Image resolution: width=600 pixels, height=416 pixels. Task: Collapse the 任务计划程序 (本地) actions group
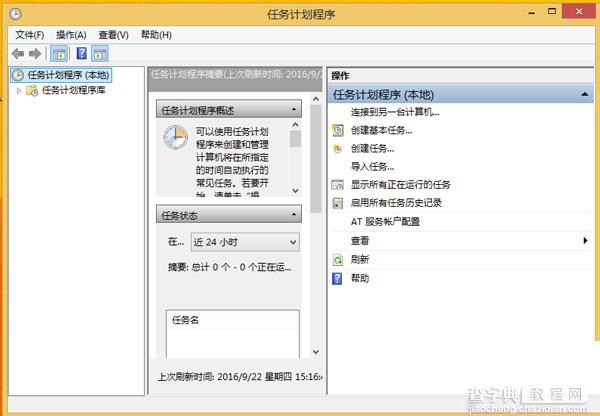[x=584, y=94]
